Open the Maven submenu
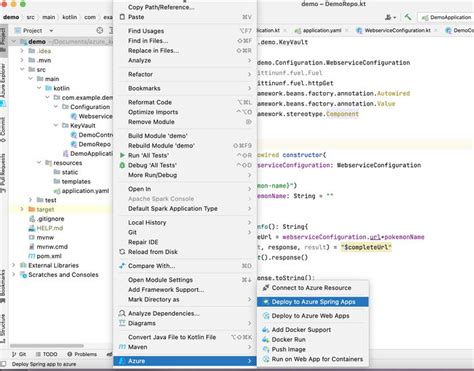The height and width of the screenshot is (371, 474). coord(185,347)
